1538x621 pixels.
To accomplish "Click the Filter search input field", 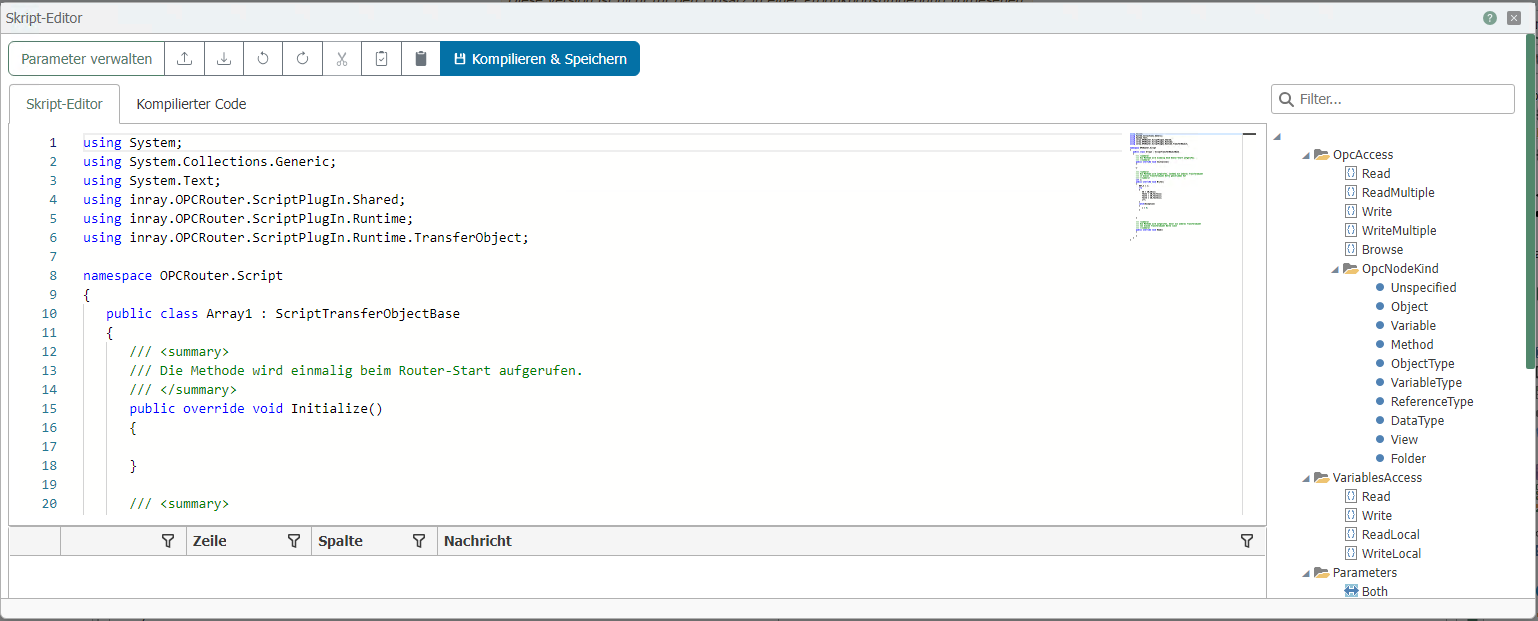I will tap(1400, 99).
